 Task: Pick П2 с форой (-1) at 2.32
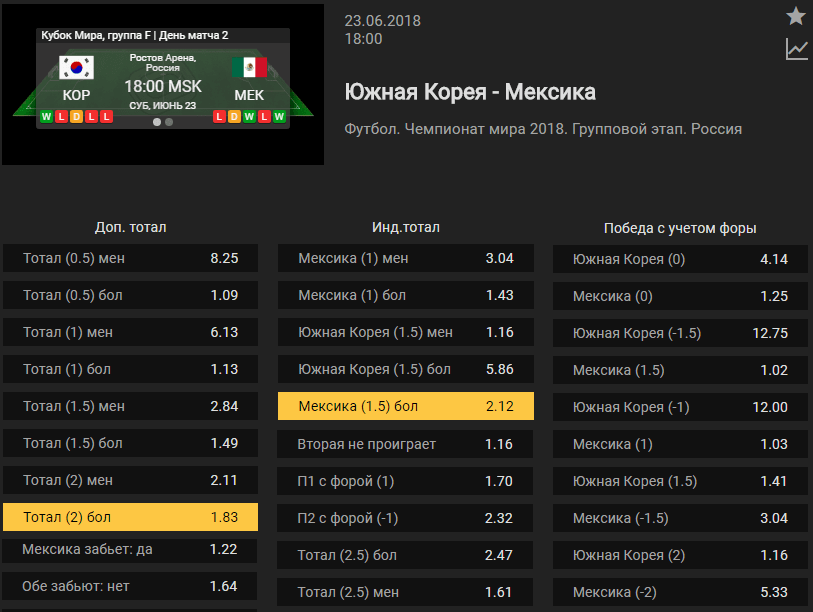[x=405, y=518]
